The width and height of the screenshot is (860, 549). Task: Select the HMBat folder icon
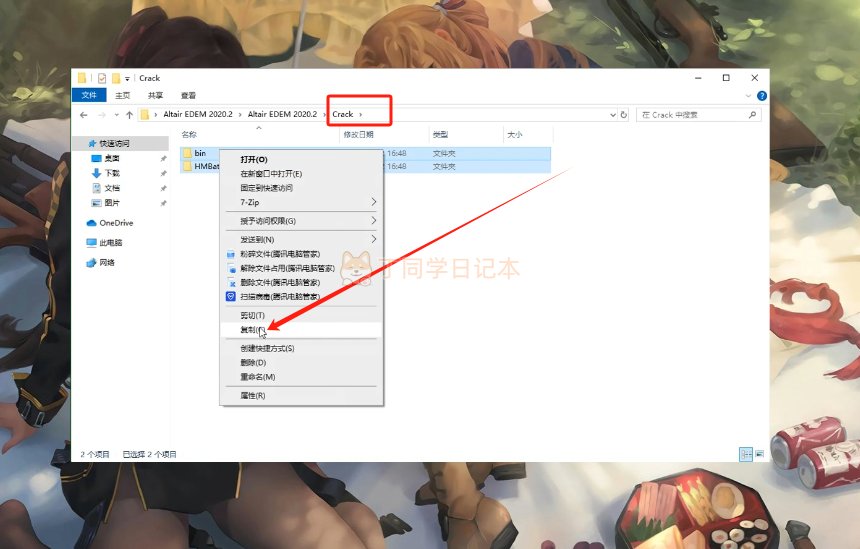(188, 166)
